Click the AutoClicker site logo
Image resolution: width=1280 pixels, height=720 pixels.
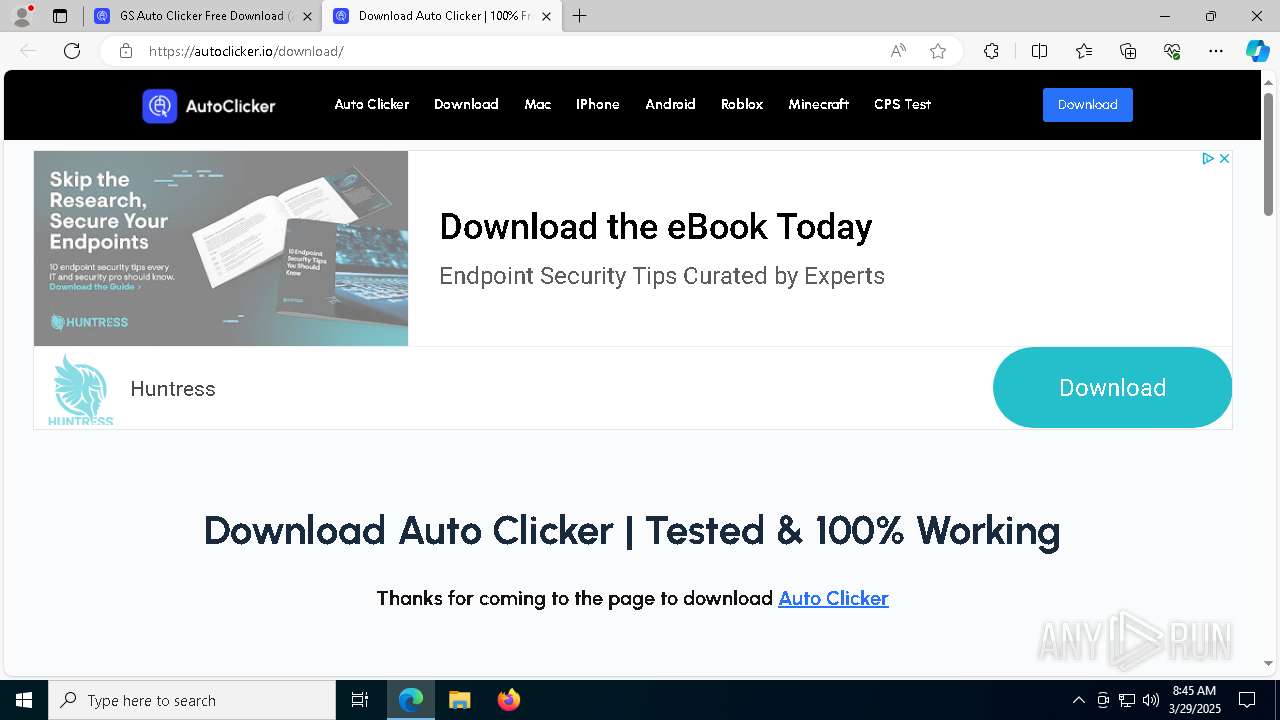[209, 105]
